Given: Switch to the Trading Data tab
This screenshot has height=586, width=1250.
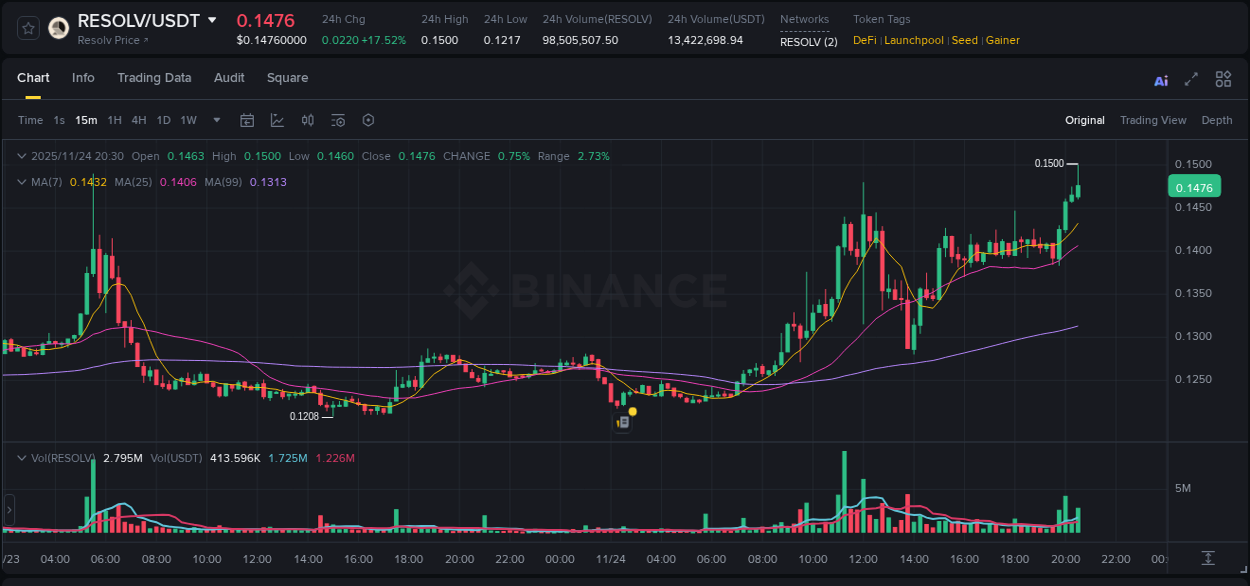Looking at the screenshot, I should (x=154, y=78).
